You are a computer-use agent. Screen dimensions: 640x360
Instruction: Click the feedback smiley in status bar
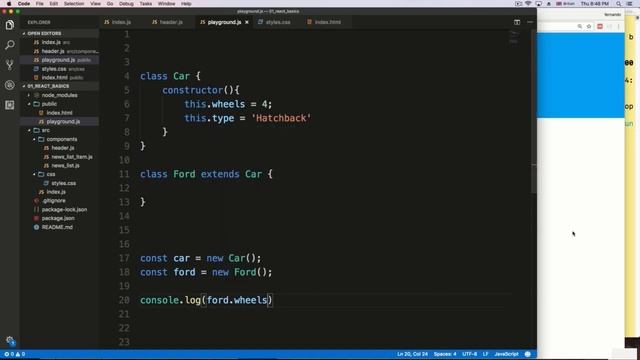pyautogui.click(x=527, y=354)
